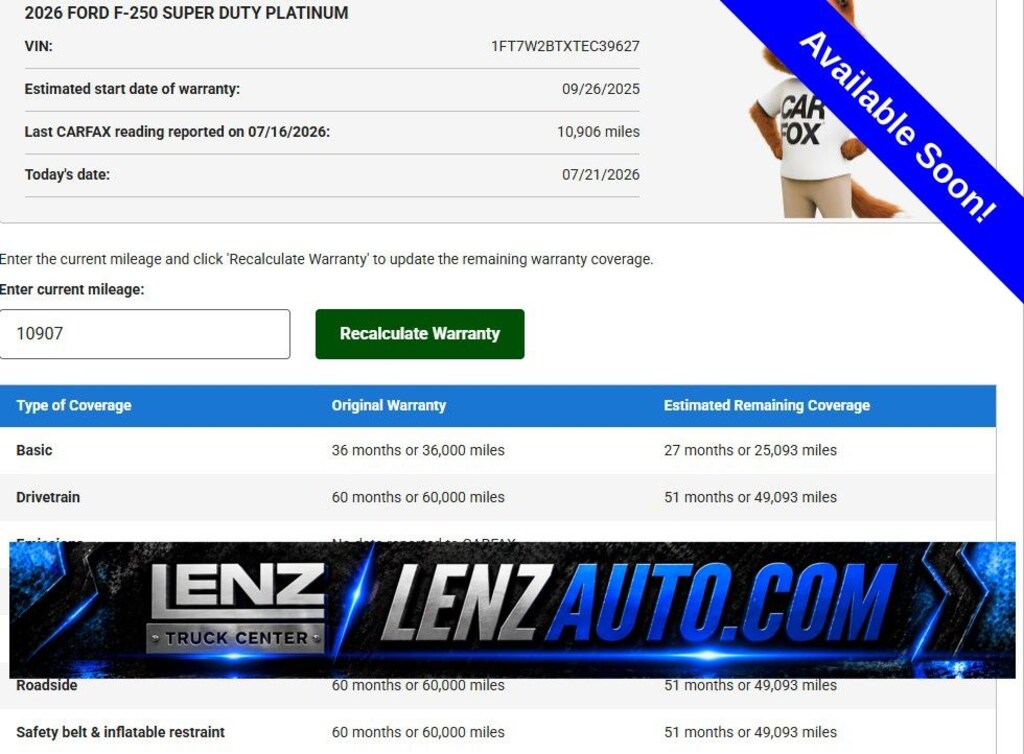Click the Roadside coverage row label
This screenshot has width=1024, height=754.
click(x=46, y=685)
